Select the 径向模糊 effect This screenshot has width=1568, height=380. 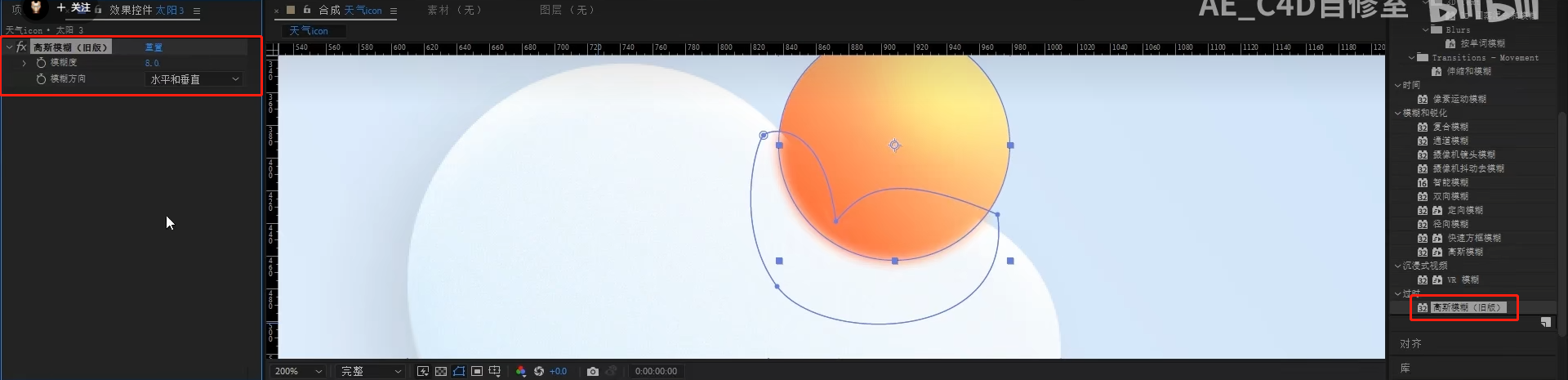pyautogui.click(x=1450, y=224)
